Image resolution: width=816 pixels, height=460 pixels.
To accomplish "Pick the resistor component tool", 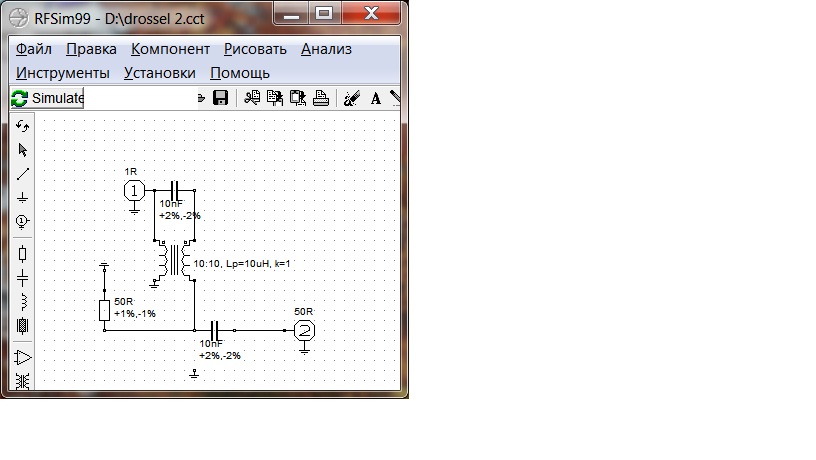I will (22, 254).
